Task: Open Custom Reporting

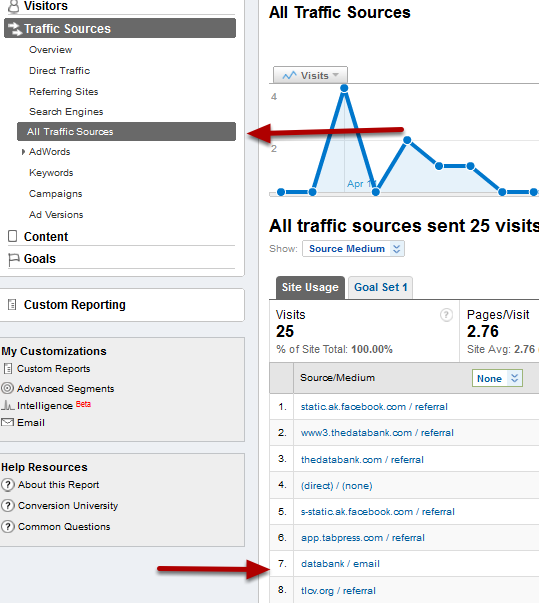Action: 75,305
